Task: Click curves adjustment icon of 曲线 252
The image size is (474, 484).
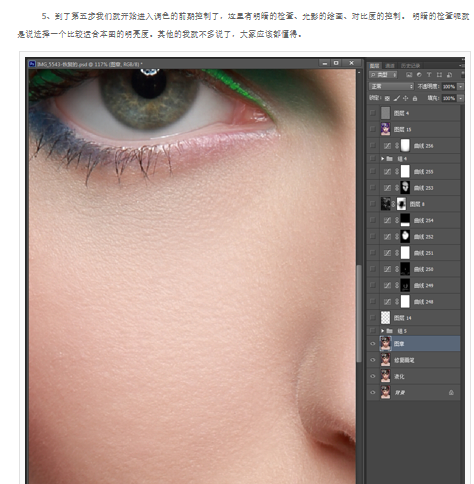Action: tap(387, 237)
